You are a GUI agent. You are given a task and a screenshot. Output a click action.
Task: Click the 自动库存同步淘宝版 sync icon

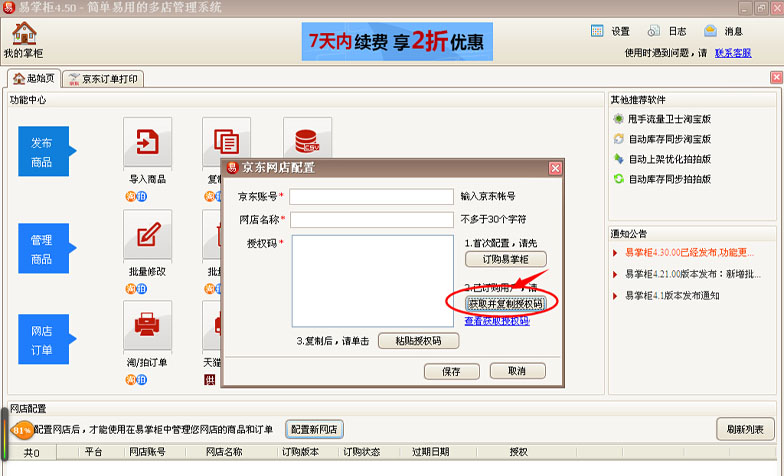[618, 138]
